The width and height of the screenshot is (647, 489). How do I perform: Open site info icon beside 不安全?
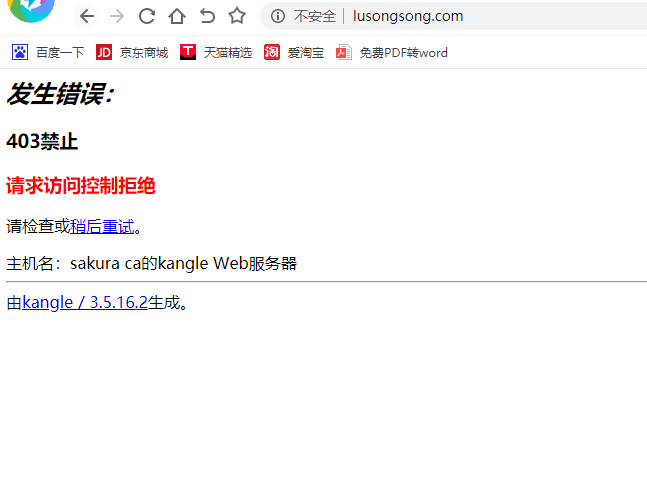(278, 16)
